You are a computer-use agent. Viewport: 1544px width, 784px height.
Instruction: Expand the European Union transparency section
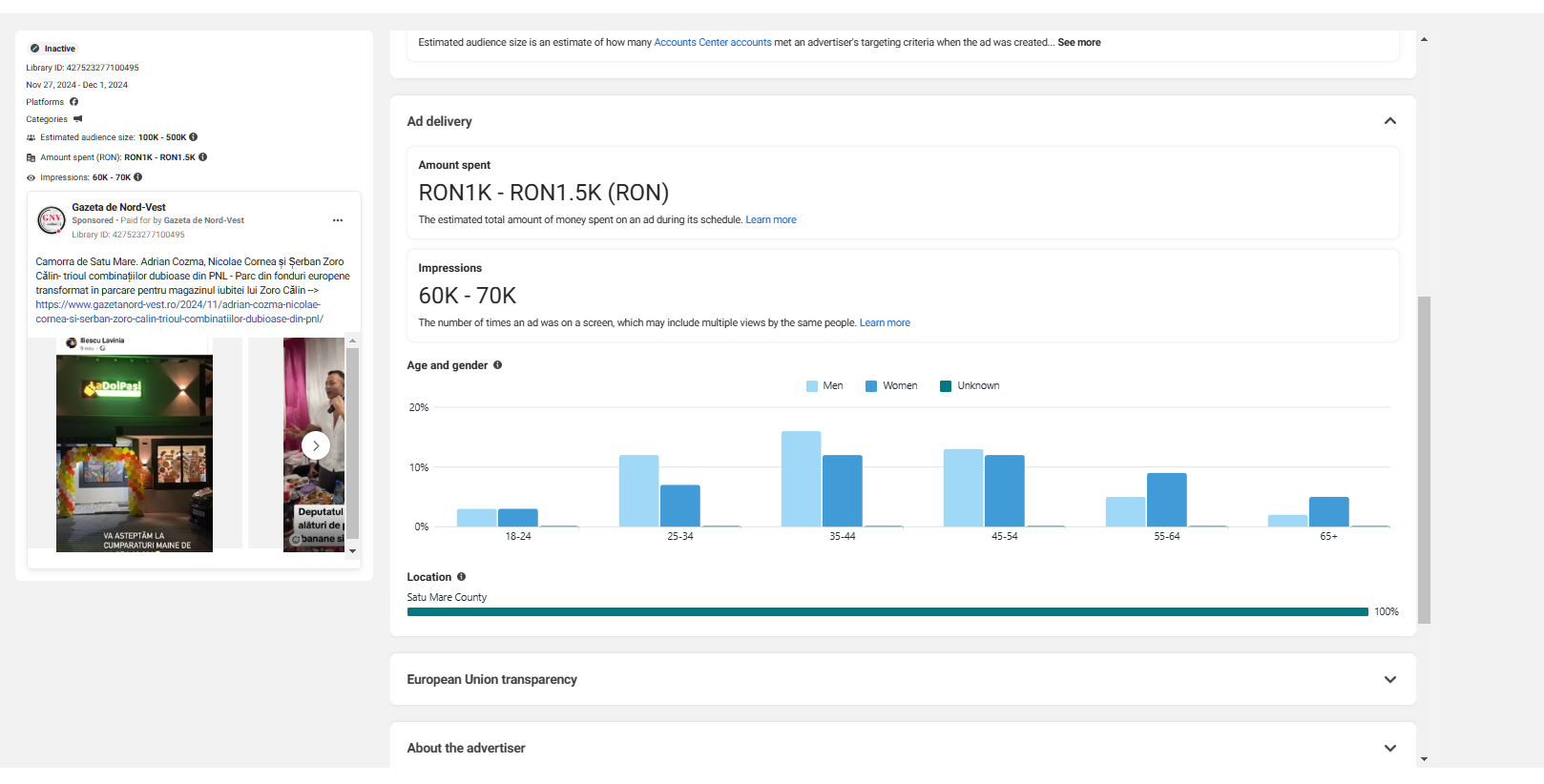click(1389, 680)
